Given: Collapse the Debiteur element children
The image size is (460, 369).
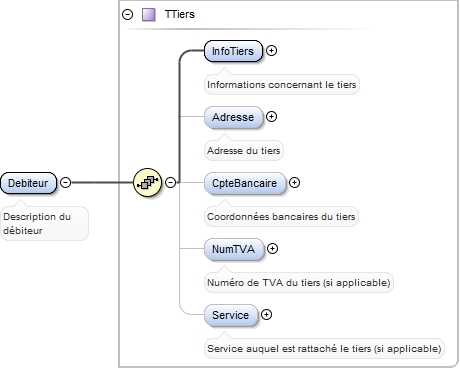Looking at the screenshot, I should click(65, 183).
